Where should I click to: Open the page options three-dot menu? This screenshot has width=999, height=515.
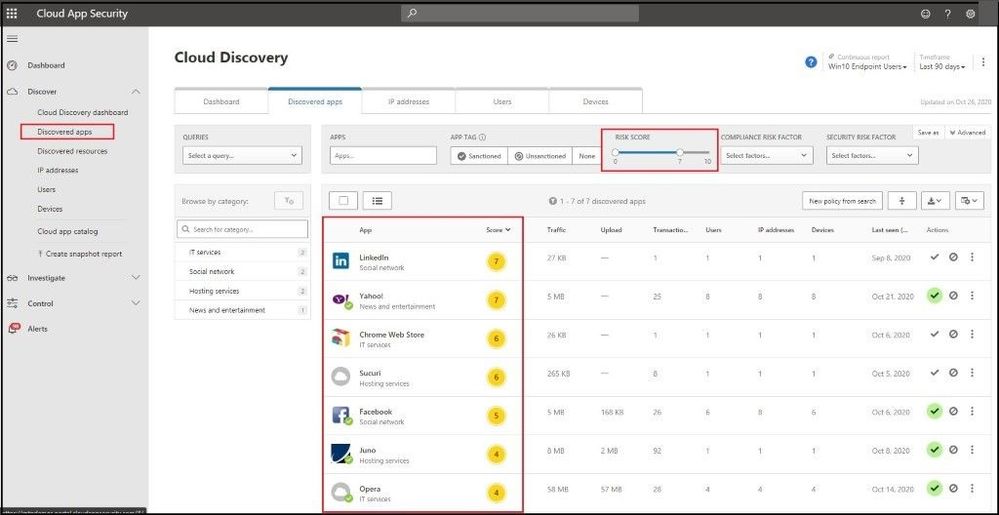pyautogui.click(x=984, y=62)
